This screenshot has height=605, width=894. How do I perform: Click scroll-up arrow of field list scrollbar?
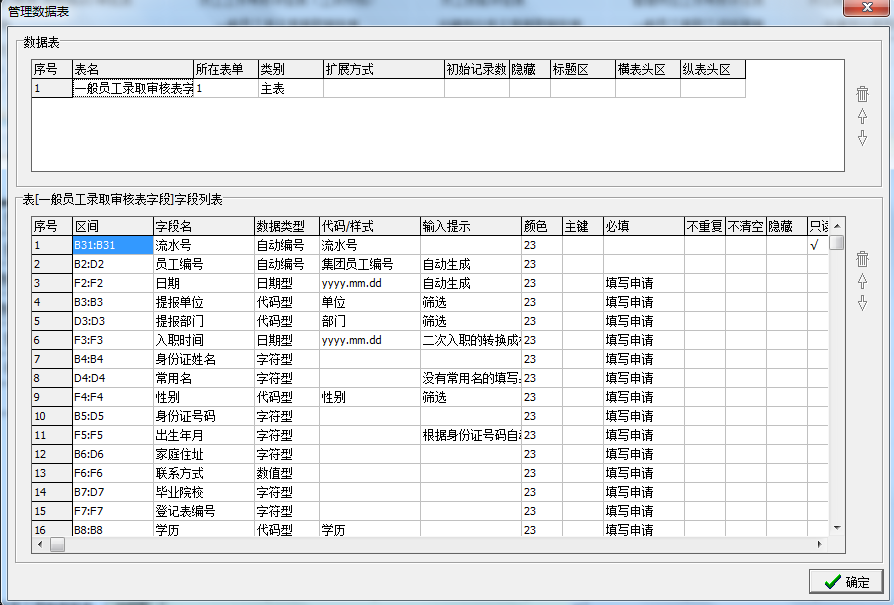(836, 226)
